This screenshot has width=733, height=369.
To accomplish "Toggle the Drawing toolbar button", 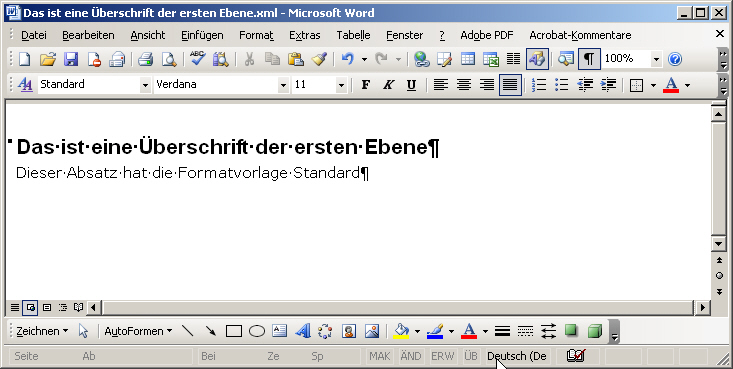I will (x=537, y=59).
